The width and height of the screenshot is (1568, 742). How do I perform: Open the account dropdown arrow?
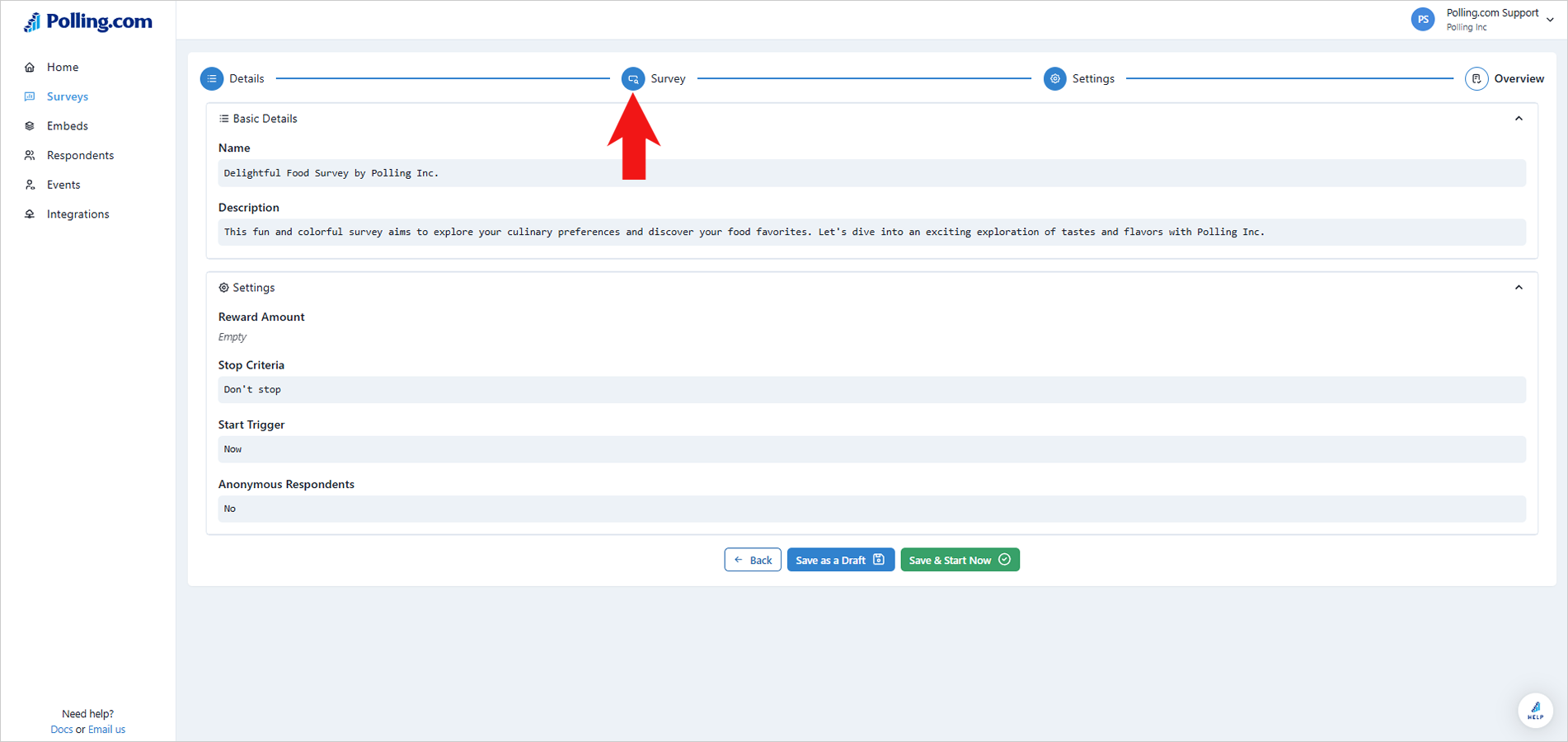point(1550,20)
